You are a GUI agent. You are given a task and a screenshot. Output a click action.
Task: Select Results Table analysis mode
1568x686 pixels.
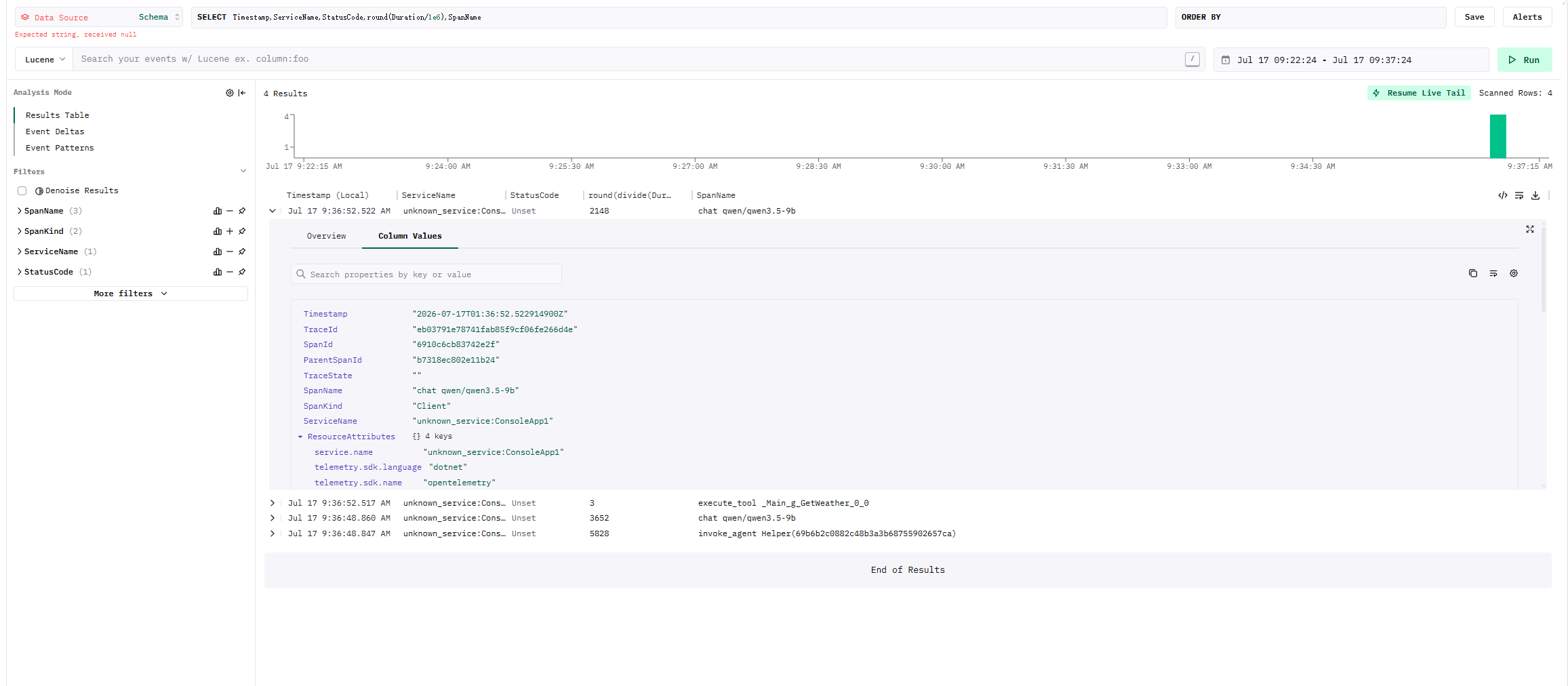coord(58,116)
